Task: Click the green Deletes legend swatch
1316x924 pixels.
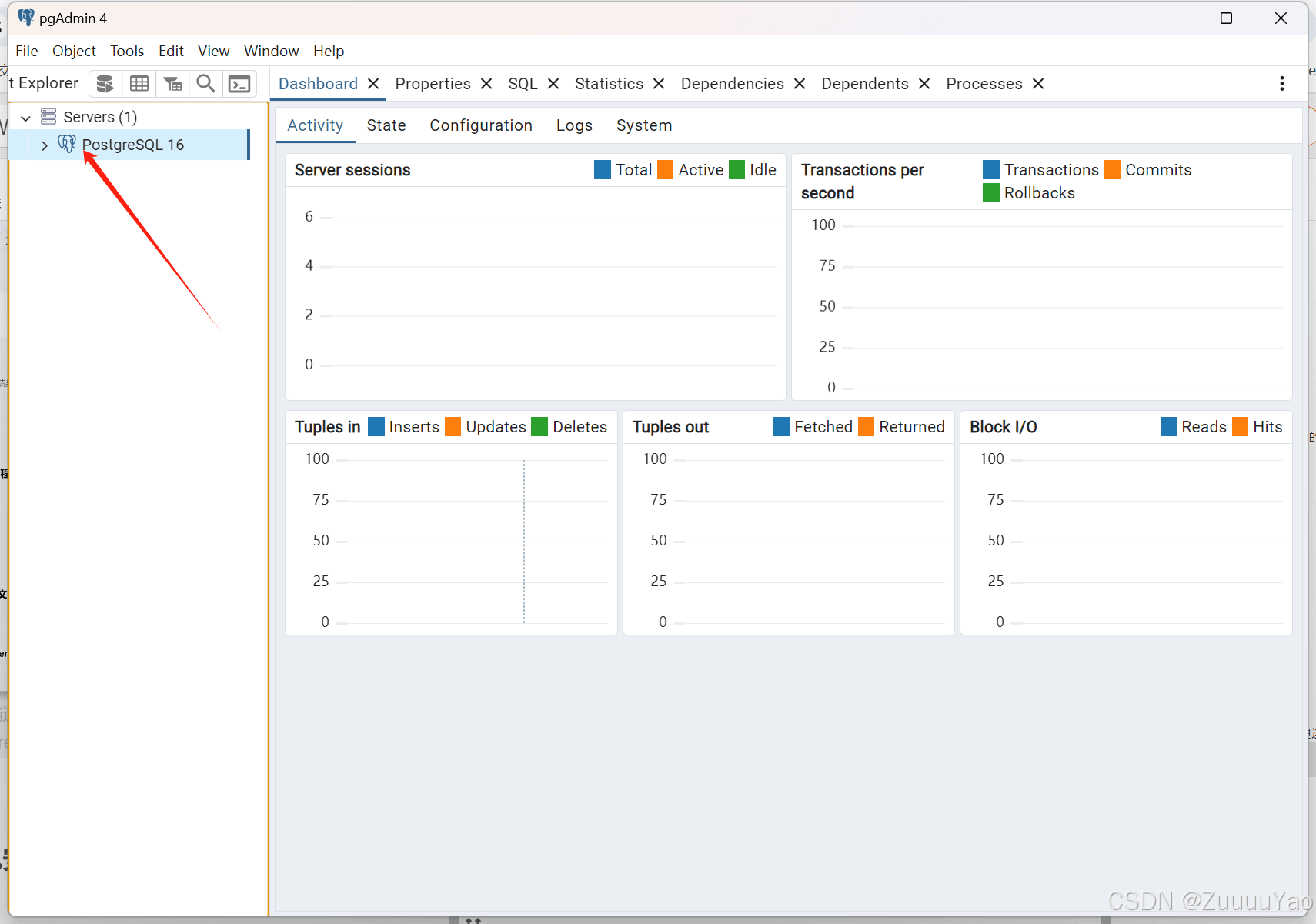Action: click(x=539, y=426)
